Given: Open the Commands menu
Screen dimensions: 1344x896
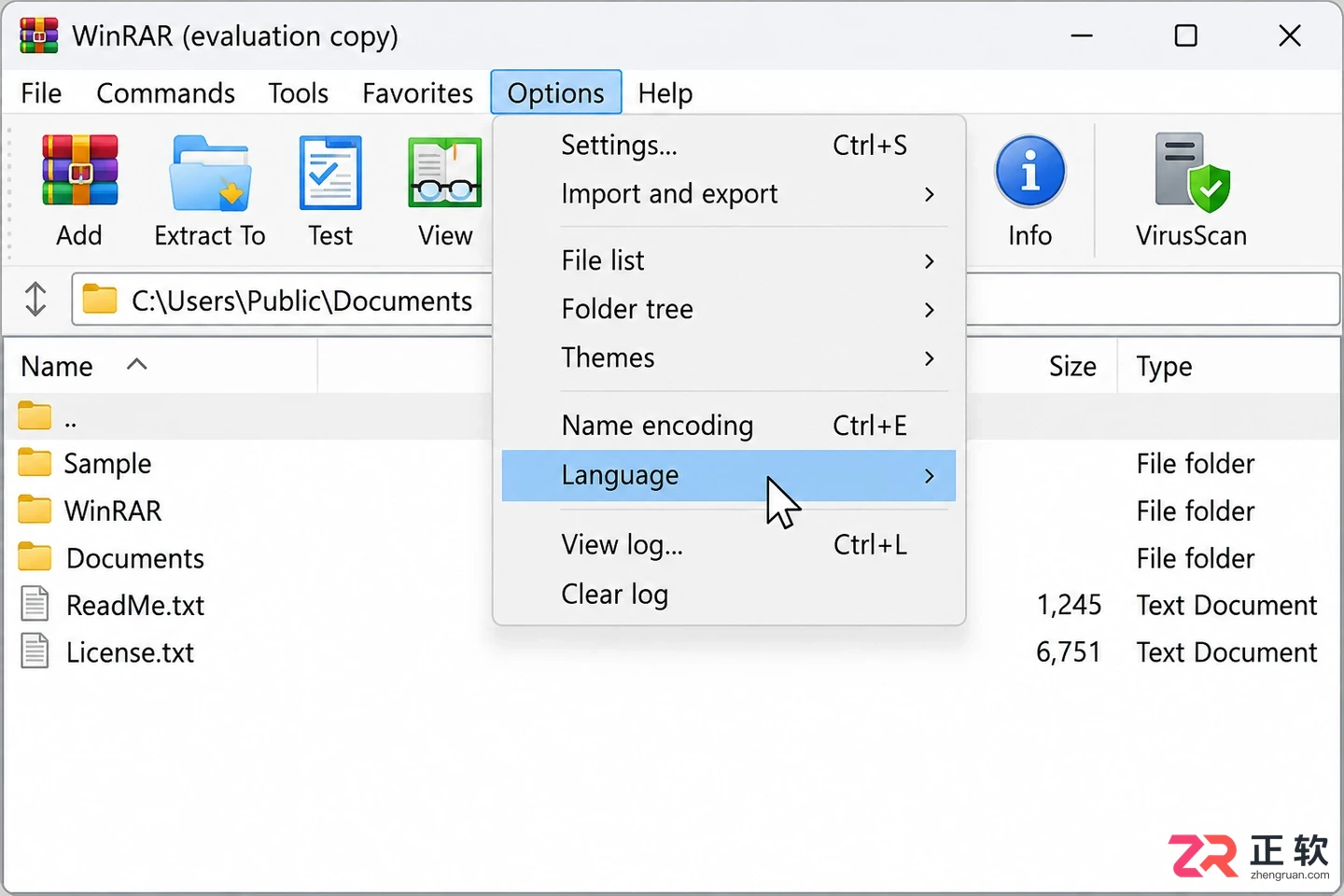Looking at the screenshot, I should pos(165,93).
